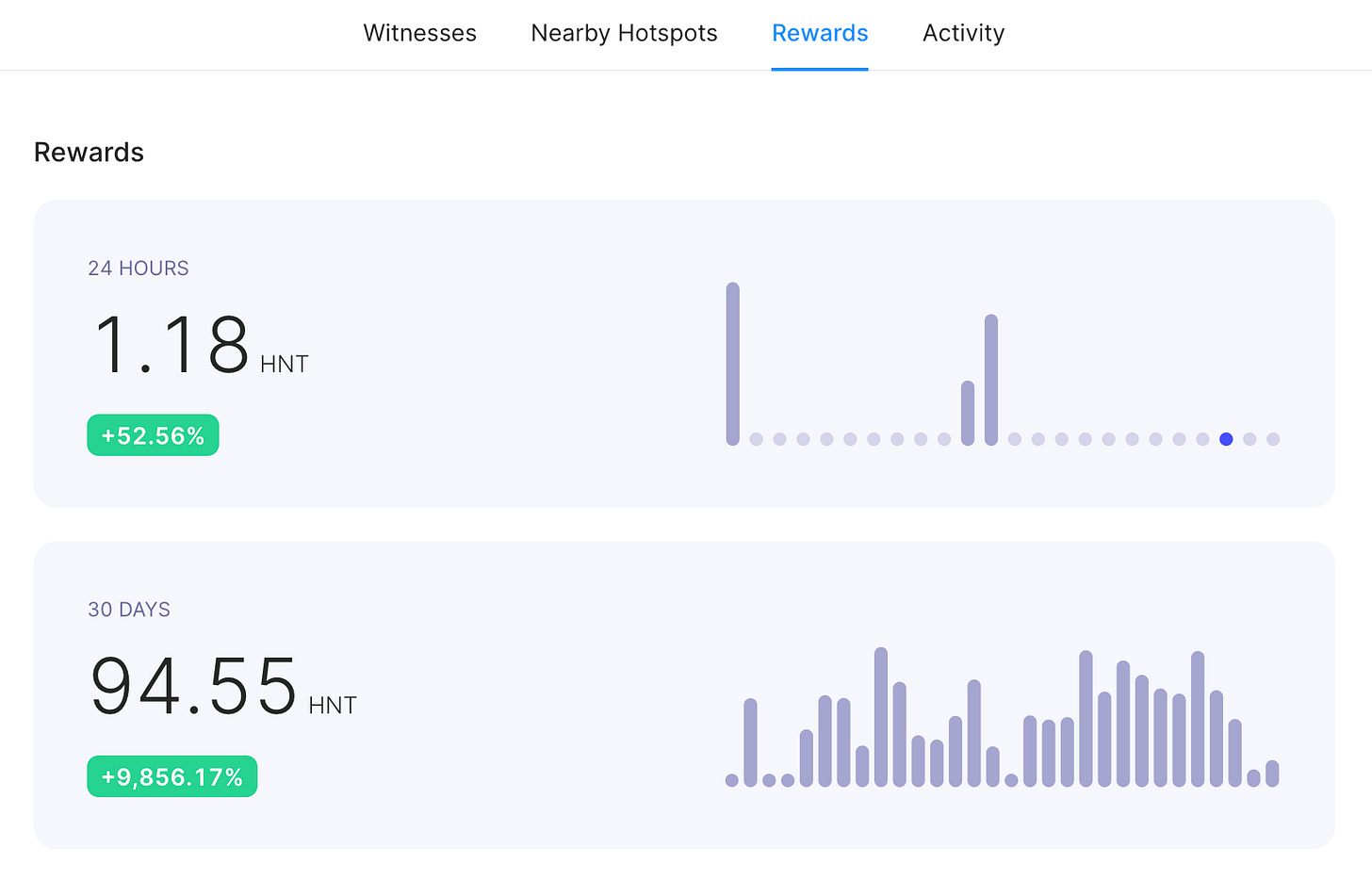Image resolution: width=1372 pixels, height=880 pixels.
Task: Click the Rewards section heading
Action: [x=89, y=153]
